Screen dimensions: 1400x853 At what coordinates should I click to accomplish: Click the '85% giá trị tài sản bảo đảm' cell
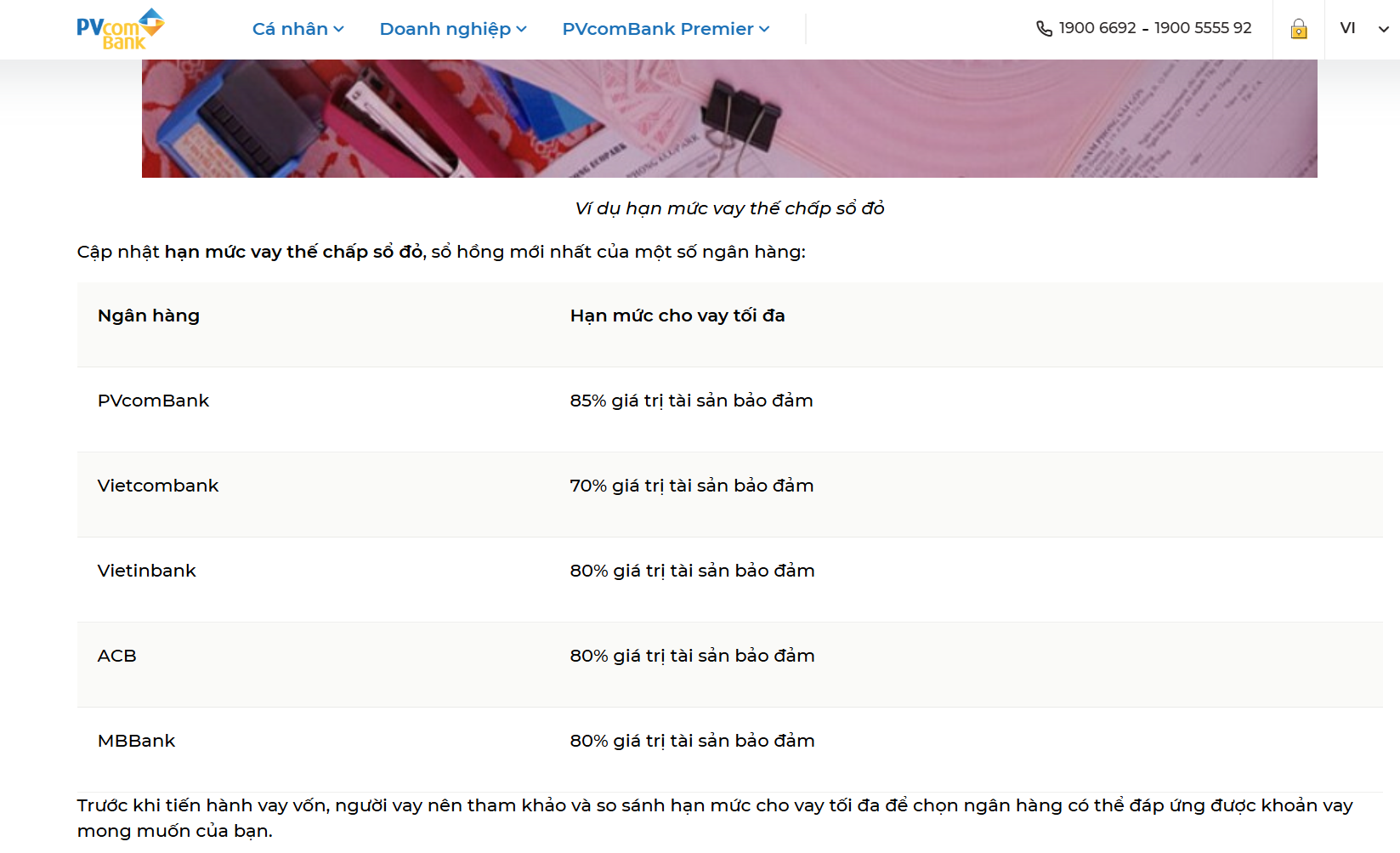(x=691, y=401)
